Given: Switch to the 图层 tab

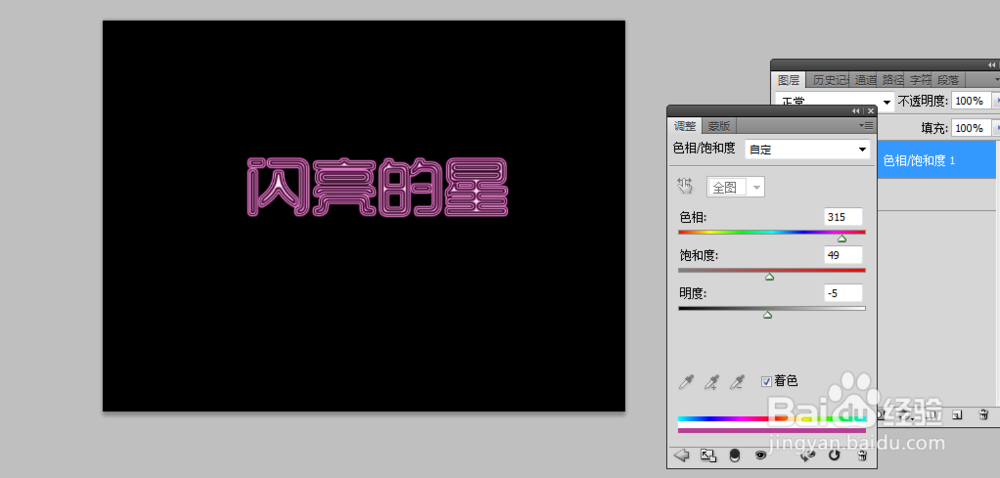Looking at the screenshot, I should click(x=788, y=80).
